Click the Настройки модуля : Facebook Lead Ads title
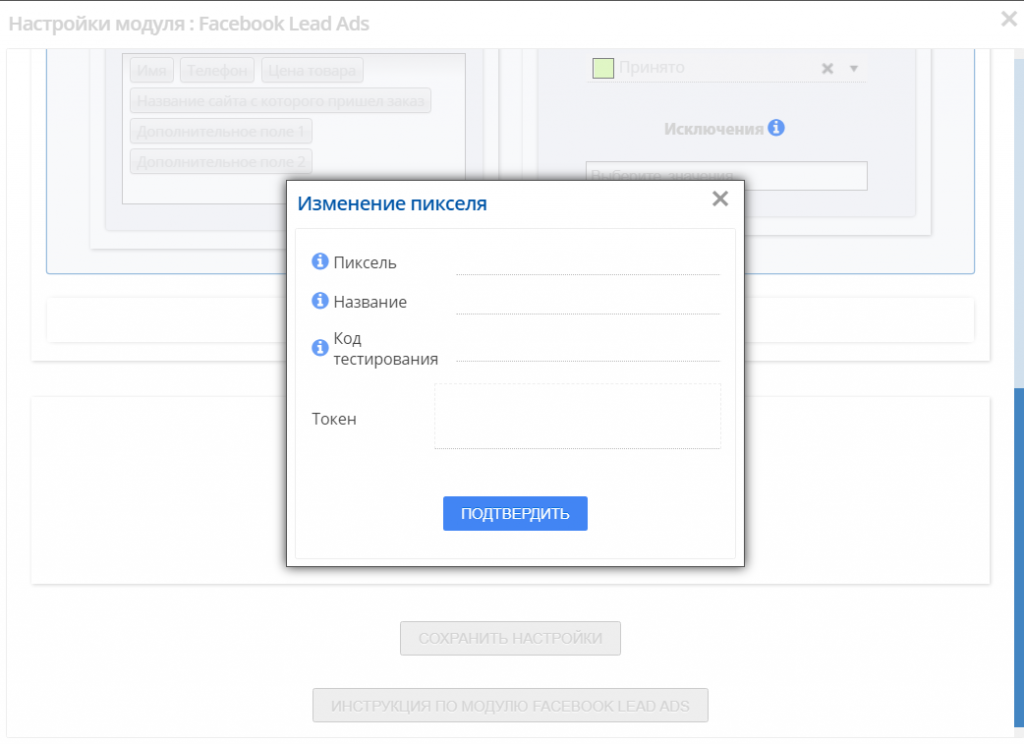 189,24
